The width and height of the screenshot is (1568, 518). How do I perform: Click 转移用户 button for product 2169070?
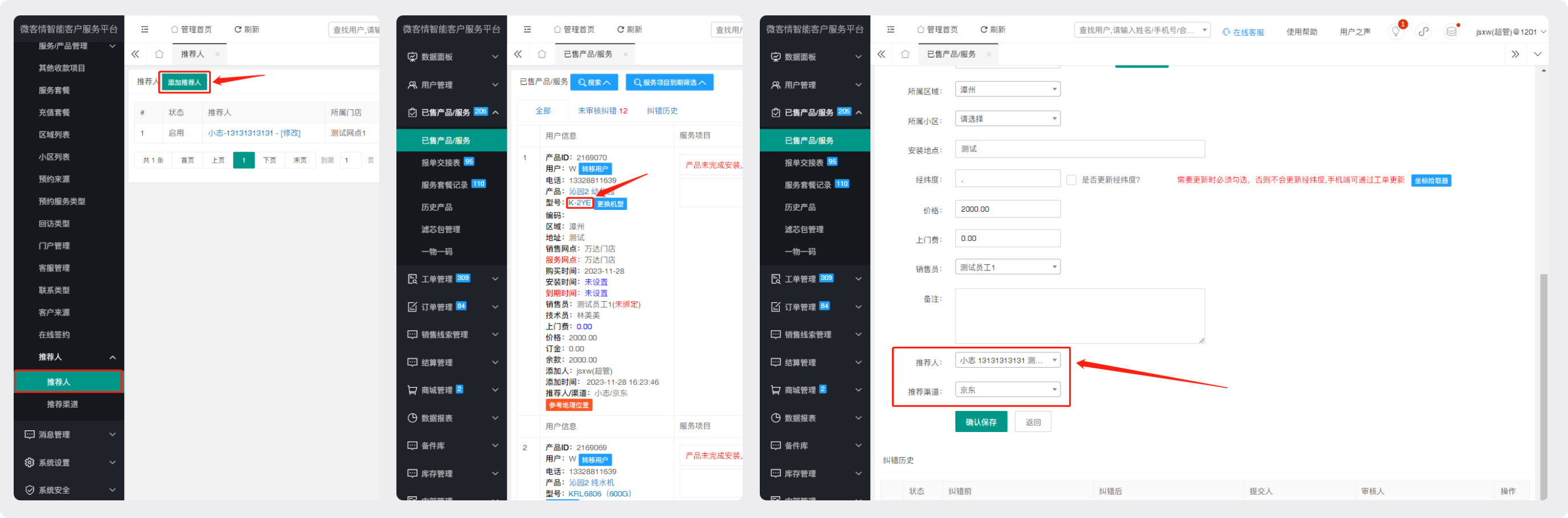coord(595,168)
